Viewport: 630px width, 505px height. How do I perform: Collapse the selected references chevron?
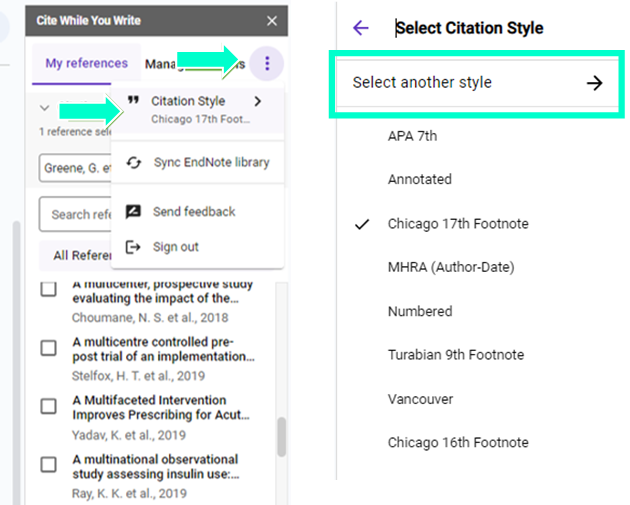pyautogui.click(x=44, y=108)
